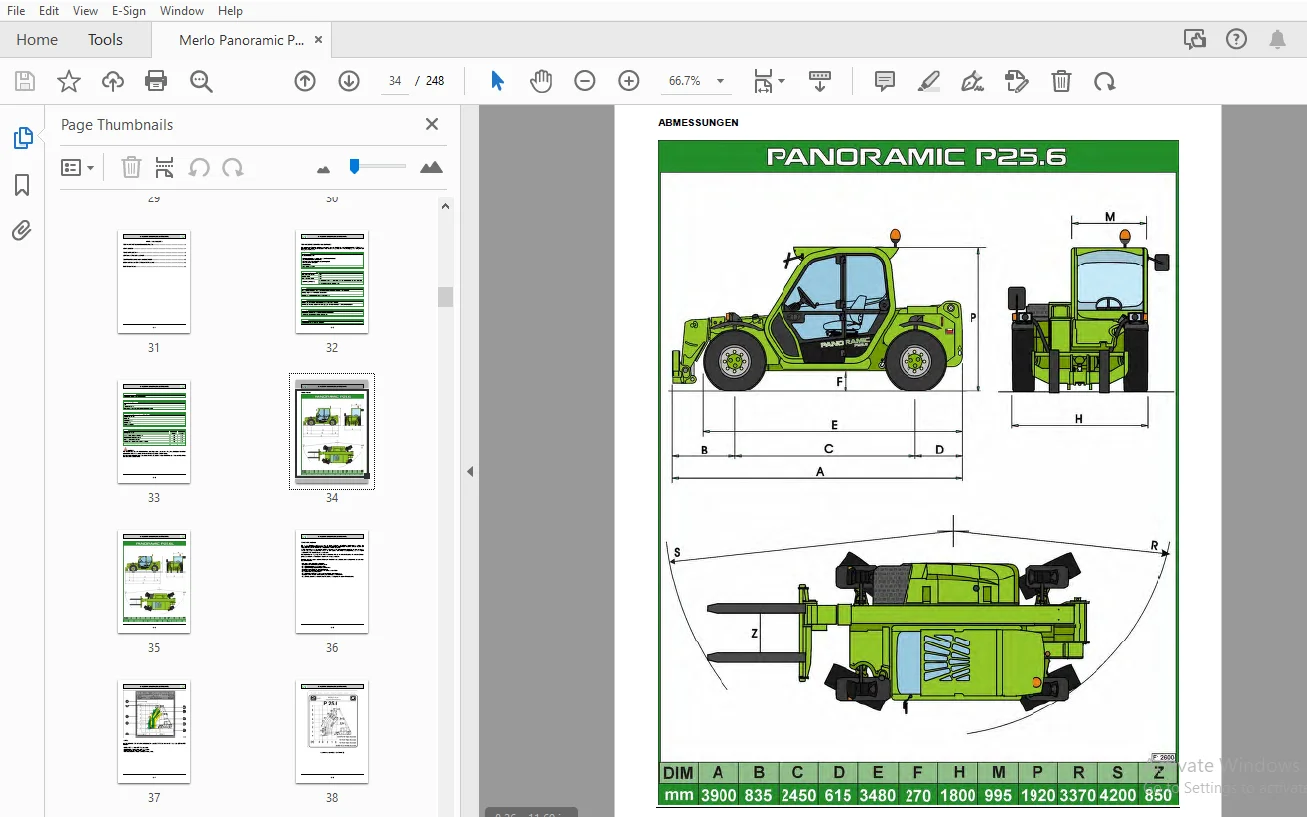Rotate thumbnails clockwise in the panel
This screenshot has width=1307, height=817.
click(233, 167)
